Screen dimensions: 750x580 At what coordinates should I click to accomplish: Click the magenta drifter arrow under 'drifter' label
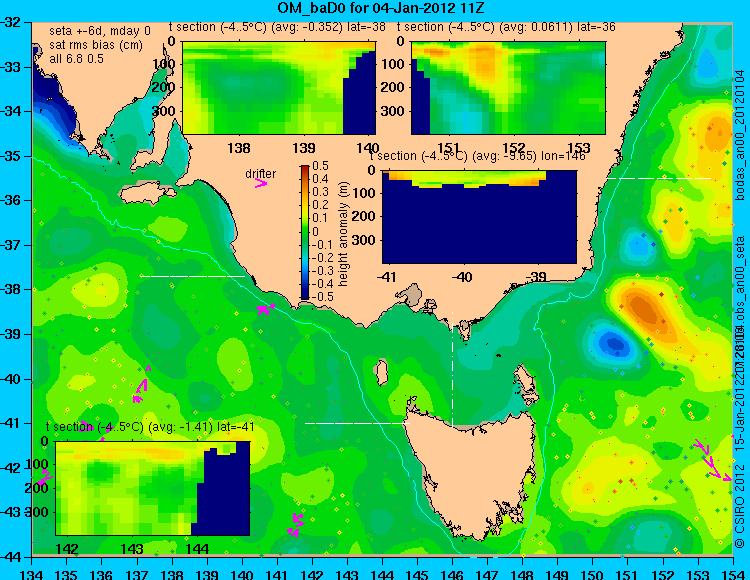261,184
